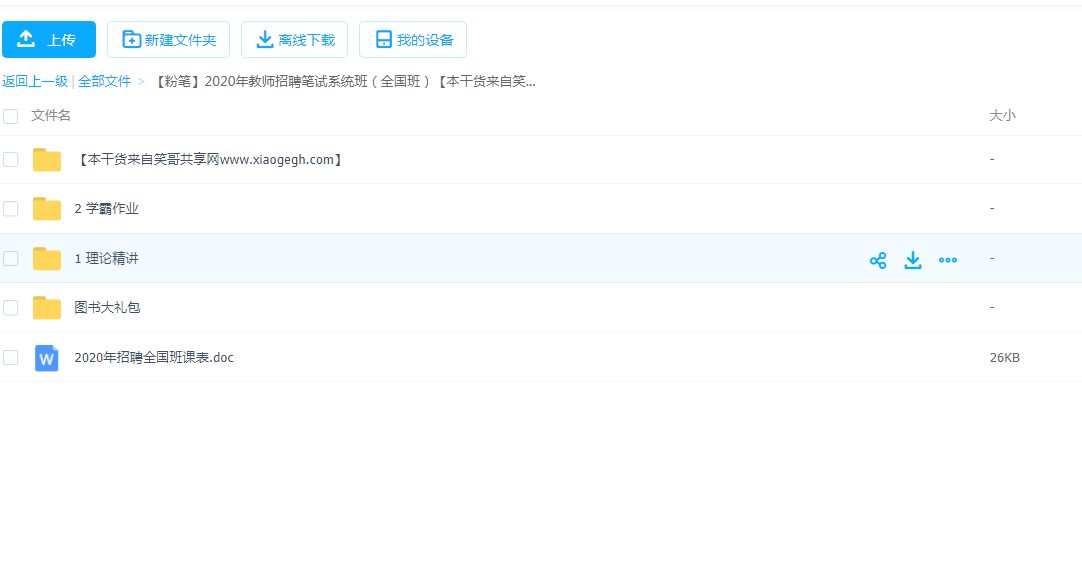Sort by 大小 column header
1082x578 pixels.
pyautogui.click(x=1002, y=115)
